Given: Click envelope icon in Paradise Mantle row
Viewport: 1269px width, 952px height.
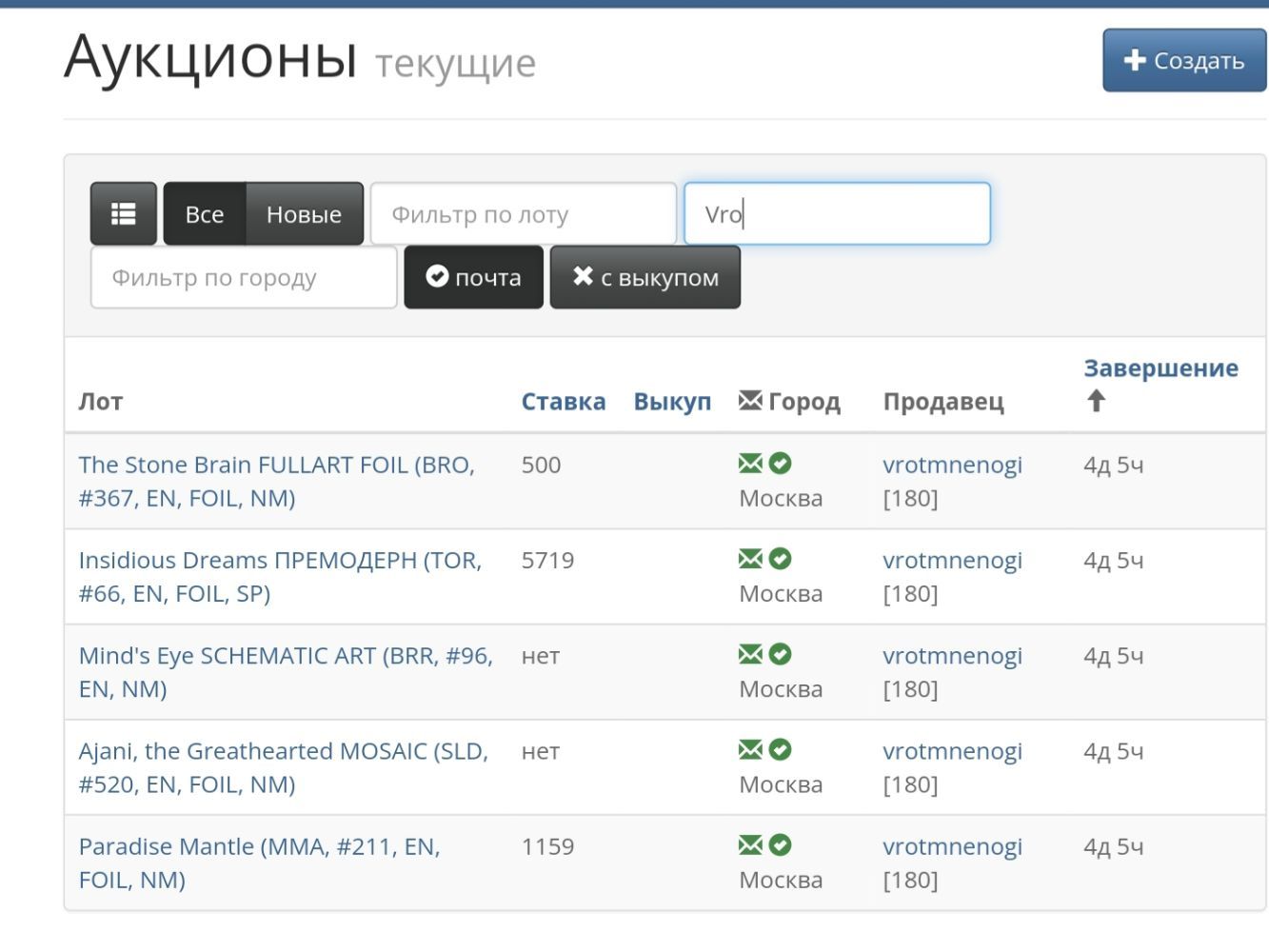Looking at the screenshot, I should pos(750,844).
